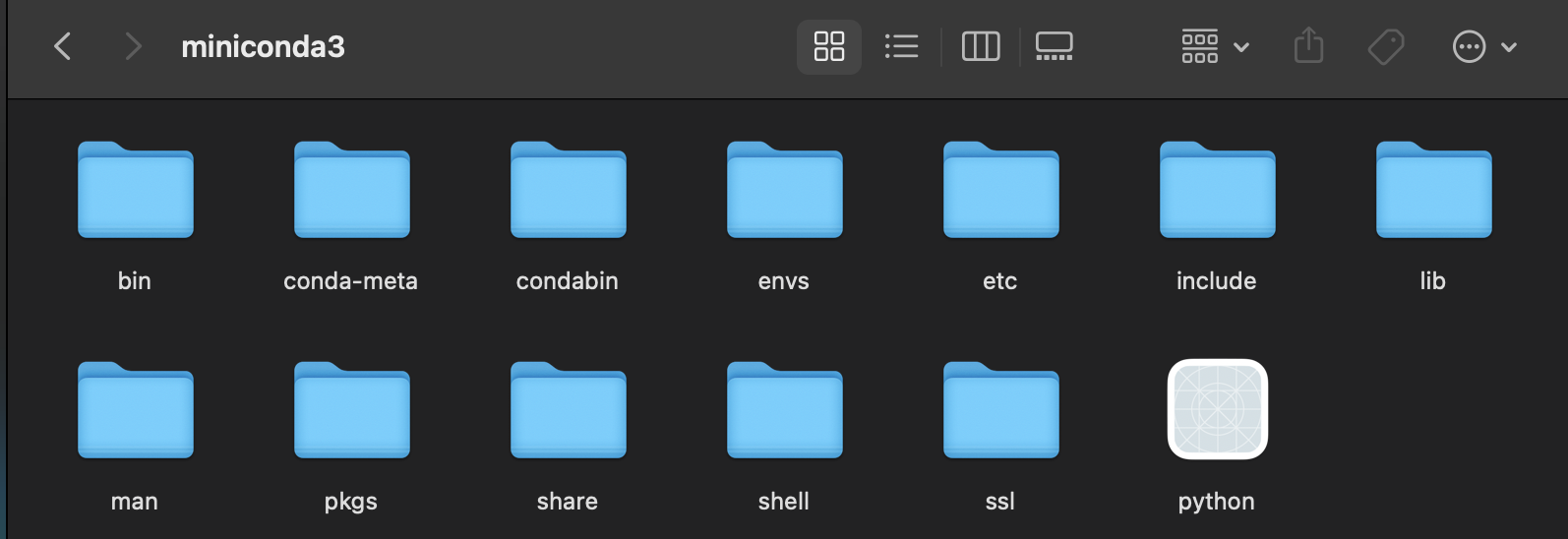Go forward with the right chevron
This screenshot has width=1568, height=539.
coord(133,46)
